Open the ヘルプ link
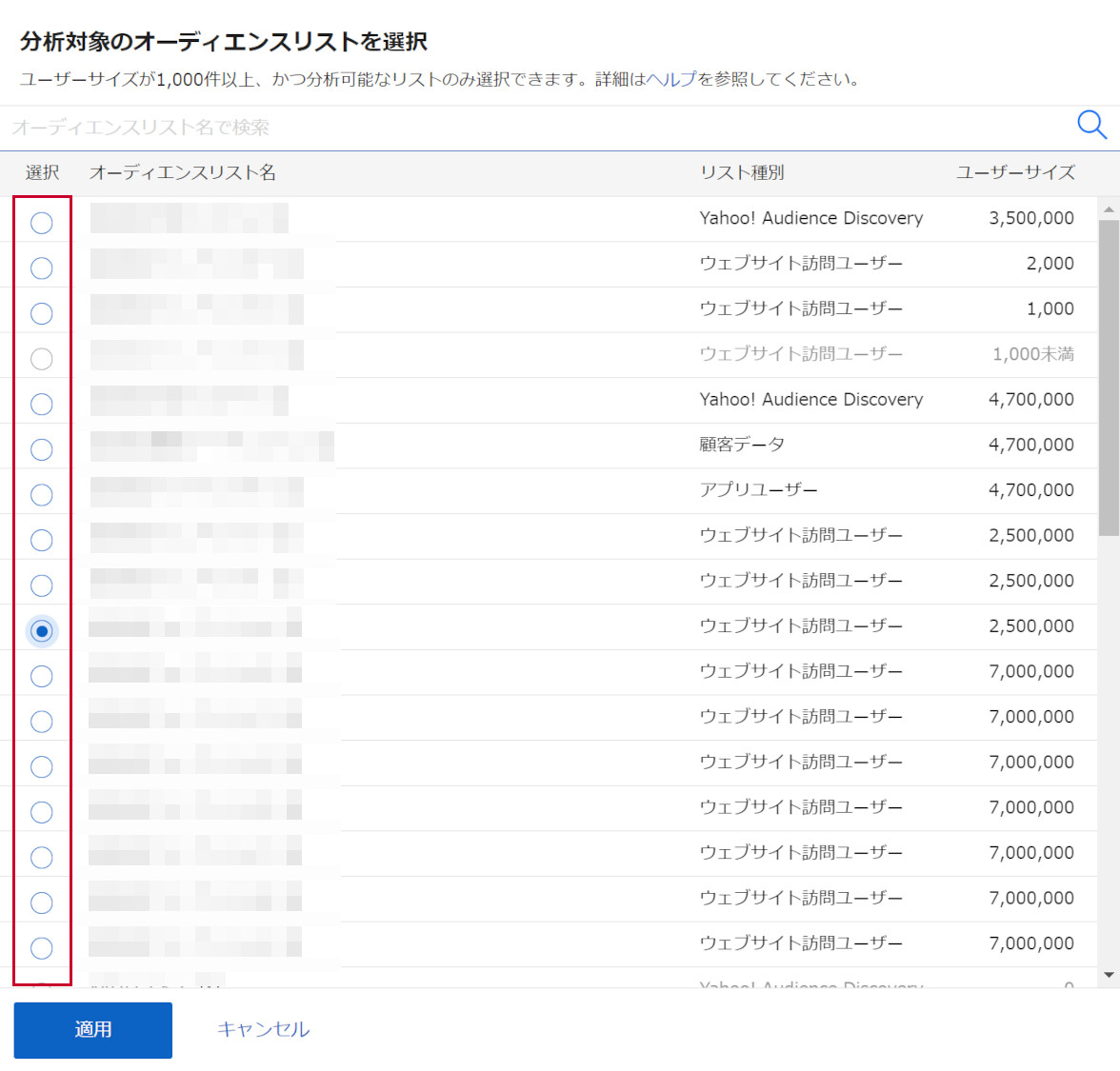Screen dimensions: 1120x1071 [671, 79]
